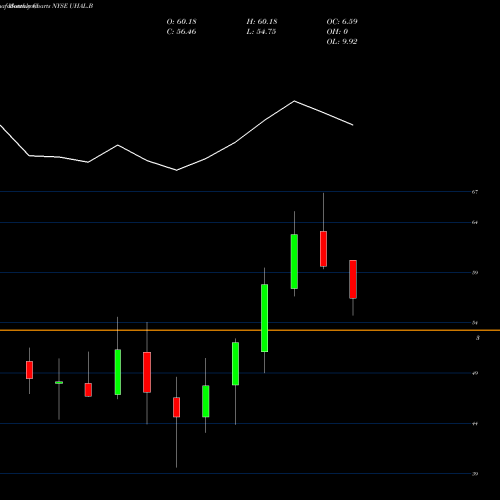Click the 67 price axis label
The image size is (500, 500).
pyautogui.click(x=475, y=192)
